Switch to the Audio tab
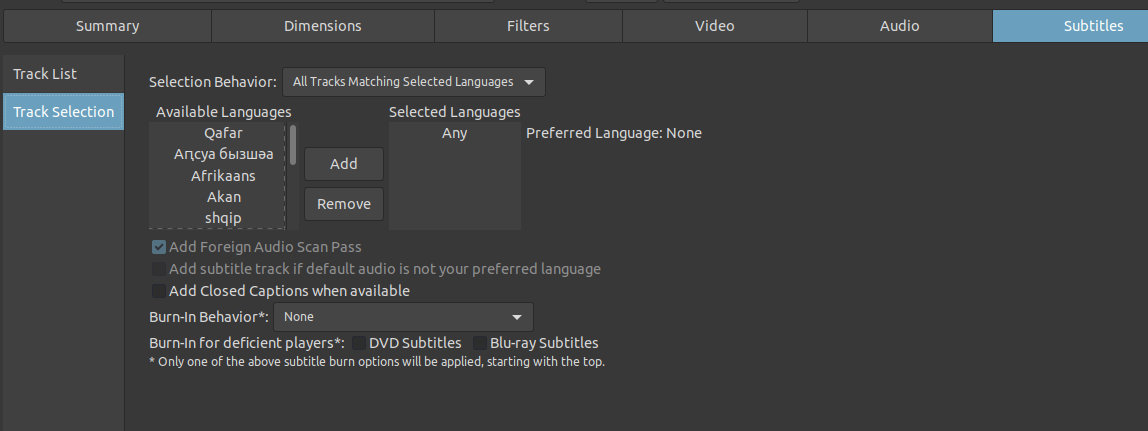 (x=899, y=26)
